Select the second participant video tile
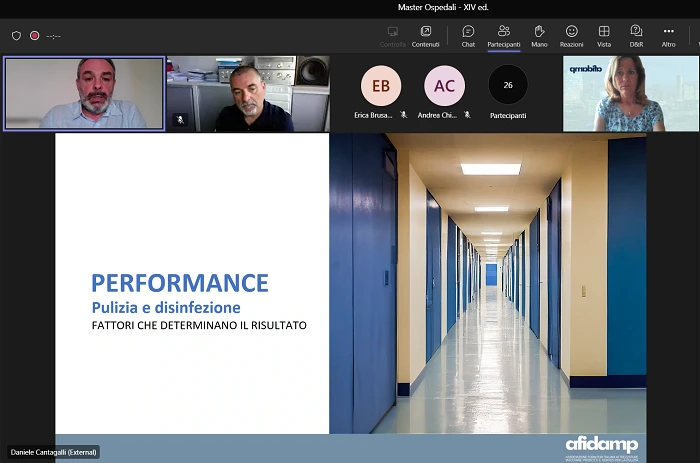 coord(248,94)
